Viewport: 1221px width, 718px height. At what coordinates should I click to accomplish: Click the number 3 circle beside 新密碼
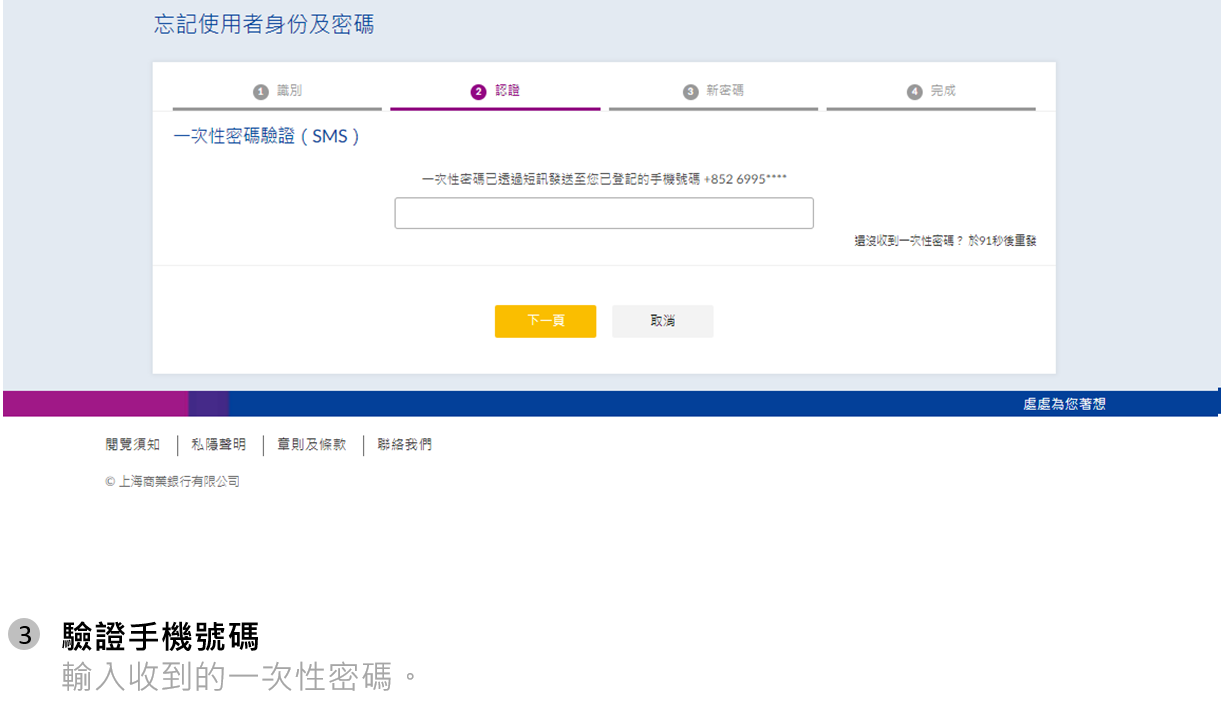(x=690, y=92)
